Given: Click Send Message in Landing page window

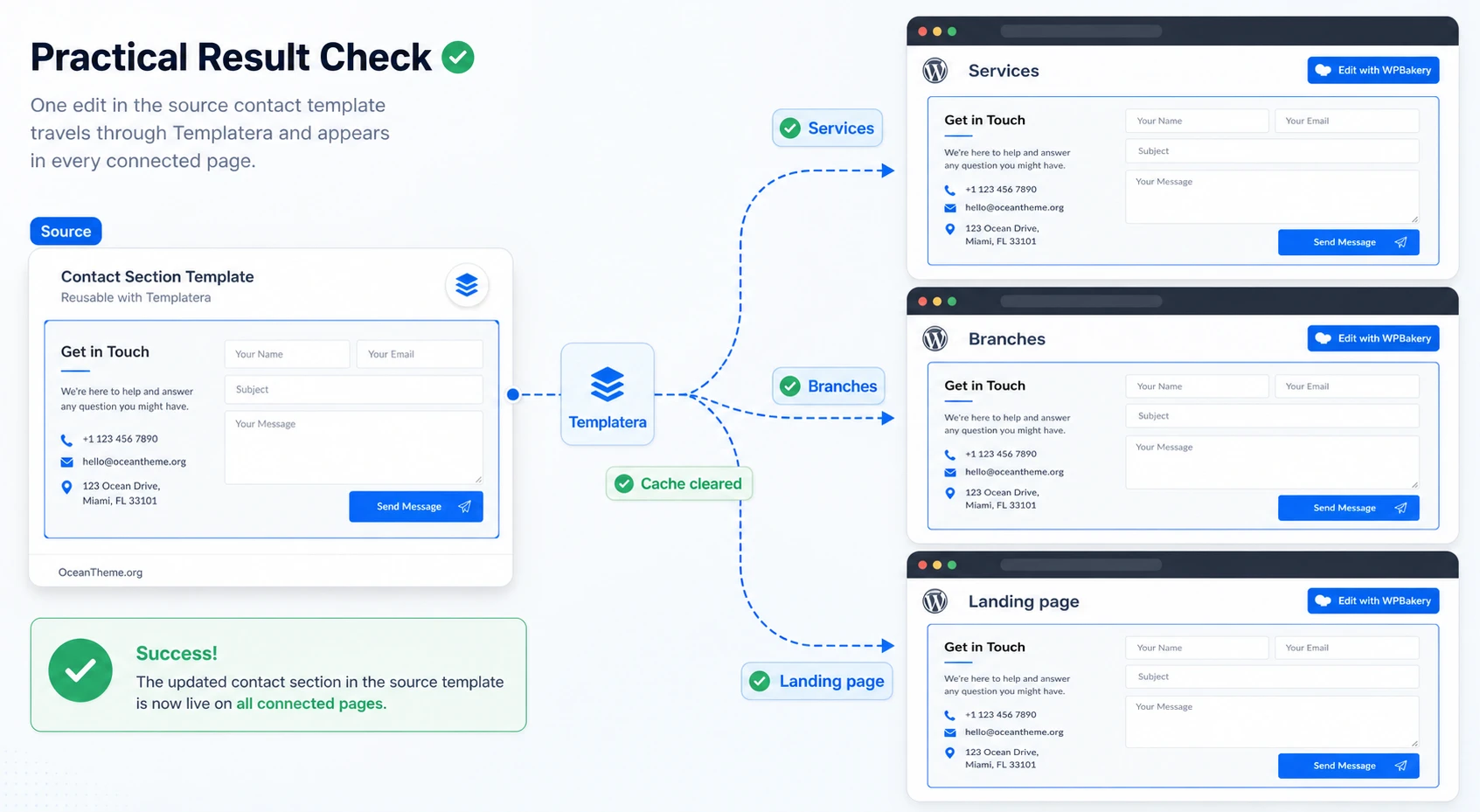Looking at the screenshot, I should pyautogui.click(x=1349, y=766).
